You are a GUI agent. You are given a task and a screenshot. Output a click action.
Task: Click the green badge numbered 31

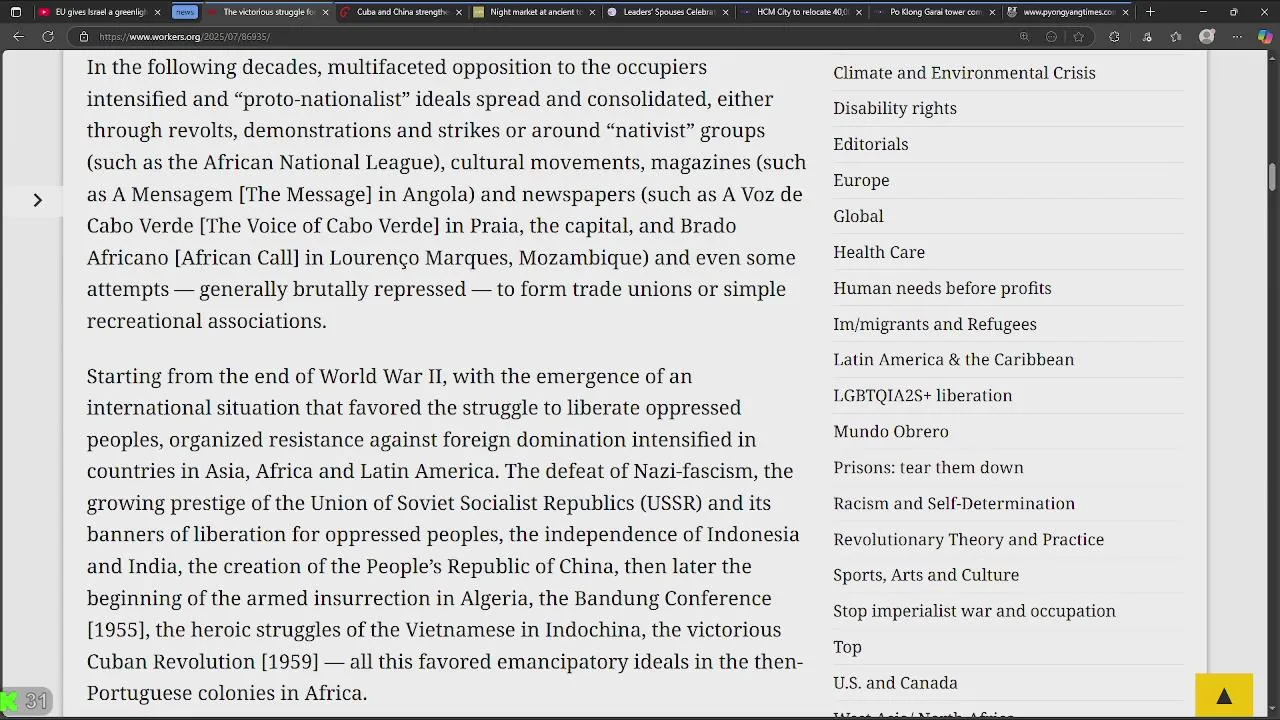pos(26,701)
